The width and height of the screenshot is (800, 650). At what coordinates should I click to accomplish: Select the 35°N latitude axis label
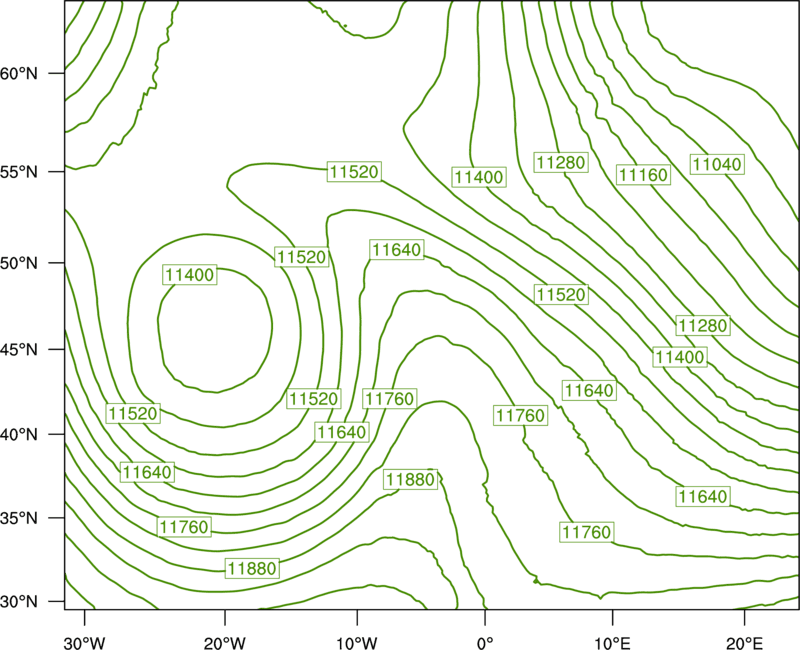[x=19, y=518]
